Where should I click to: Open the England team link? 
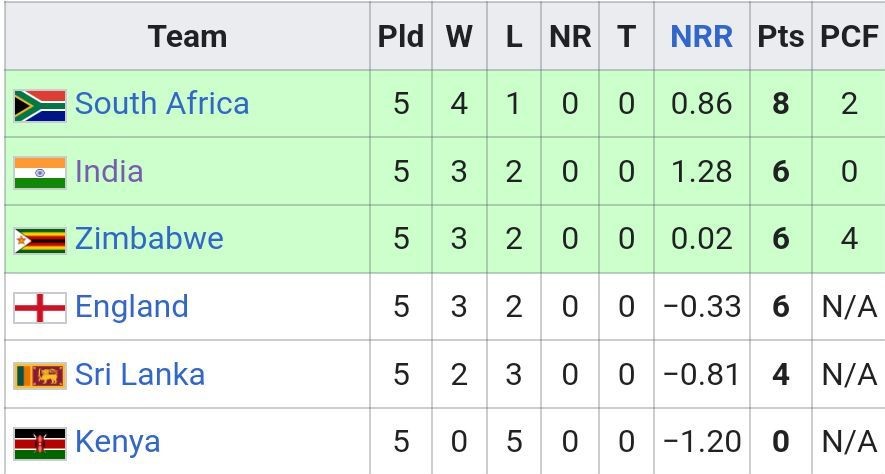[132, 307]
